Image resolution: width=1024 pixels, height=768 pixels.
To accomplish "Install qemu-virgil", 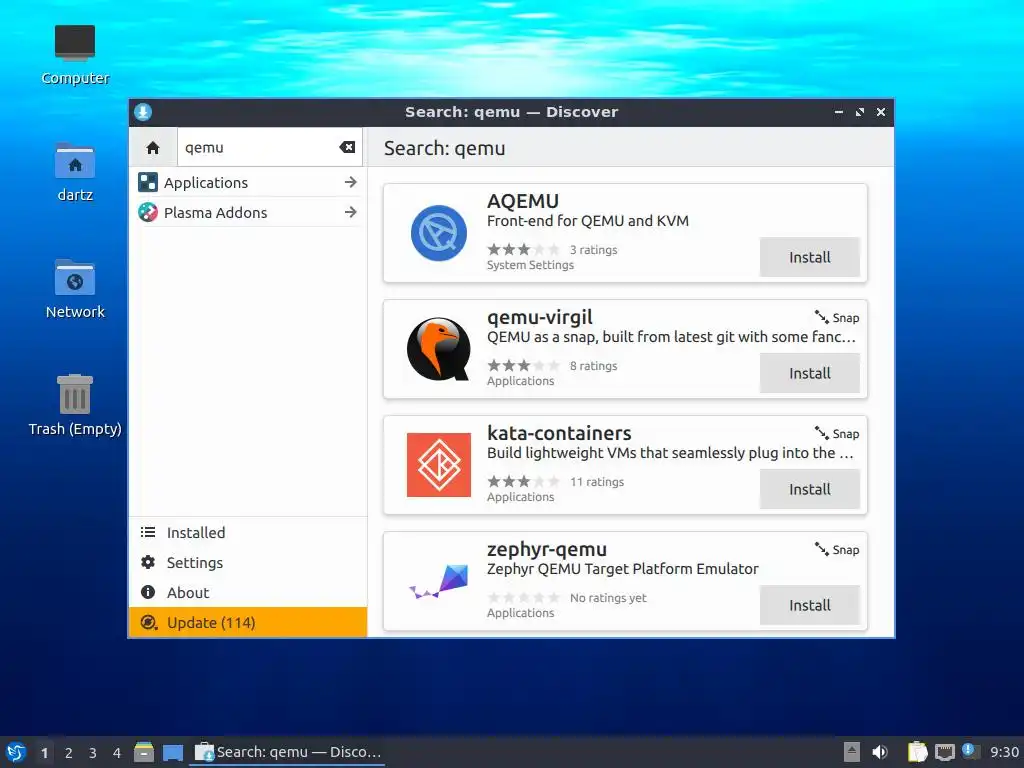I will (x=810, y=374).
